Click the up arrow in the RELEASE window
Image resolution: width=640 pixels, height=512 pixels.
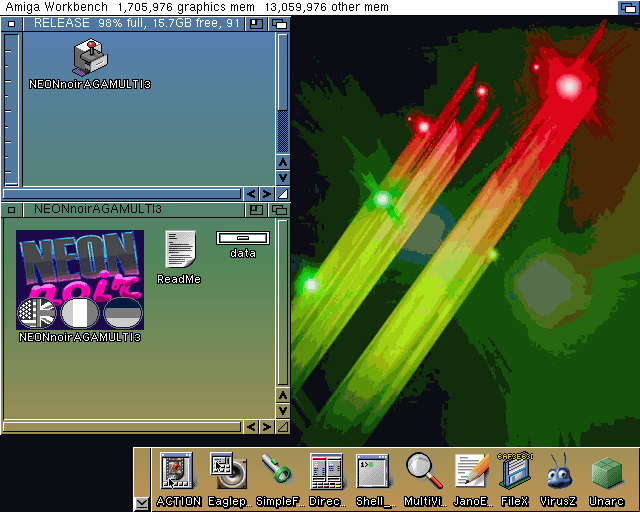(x=283, y=163)
